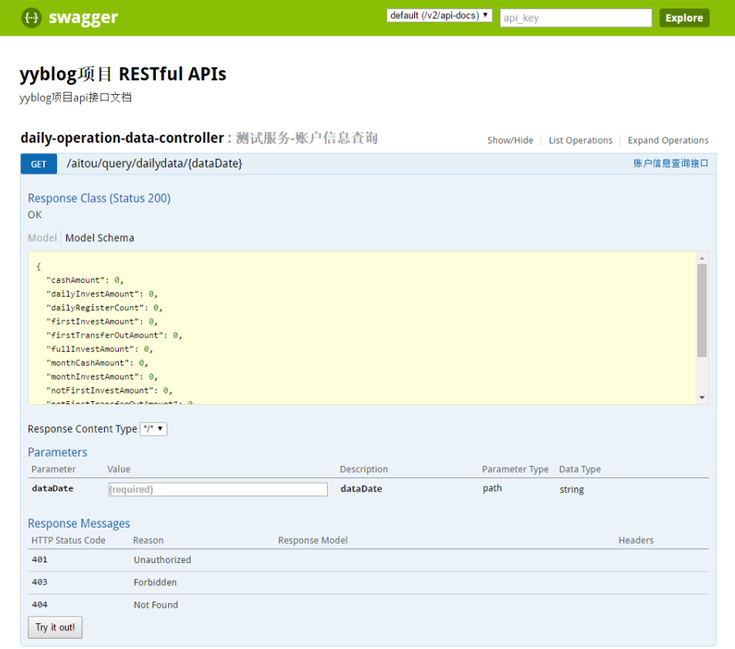Click the OK response text
The width and height of the screenshot is (735, 649).
click(34, 215)
